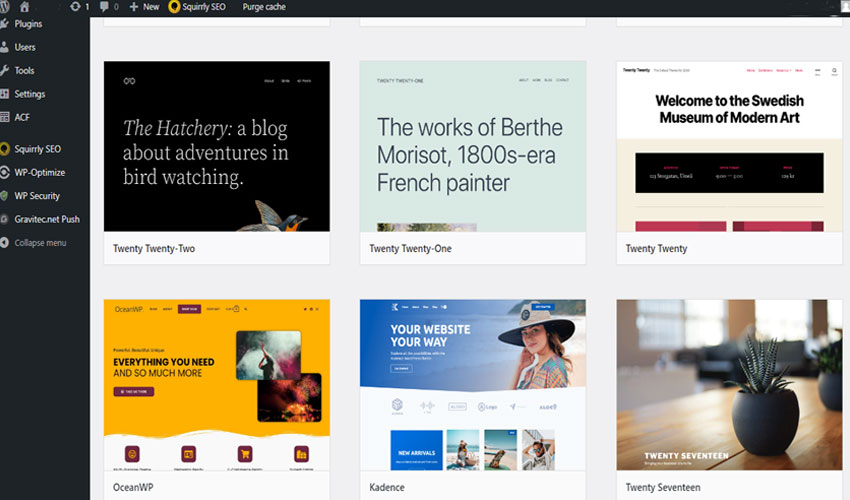Click the Settings icon in sidebar
The height and width of the screenshot is (500, 850).
tap(4, 94)
